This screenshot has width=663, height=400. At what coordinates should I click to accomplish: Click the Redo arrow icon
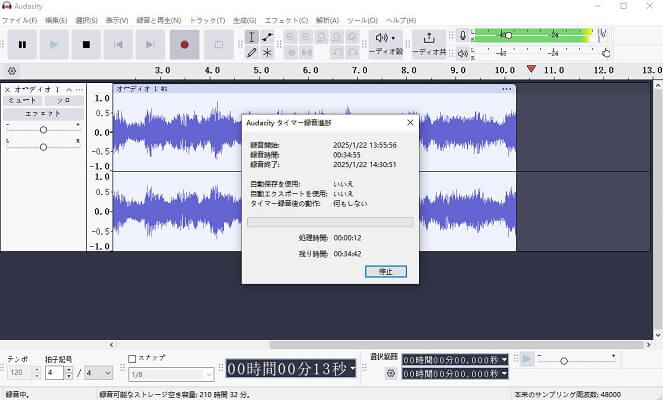point(352,52)
